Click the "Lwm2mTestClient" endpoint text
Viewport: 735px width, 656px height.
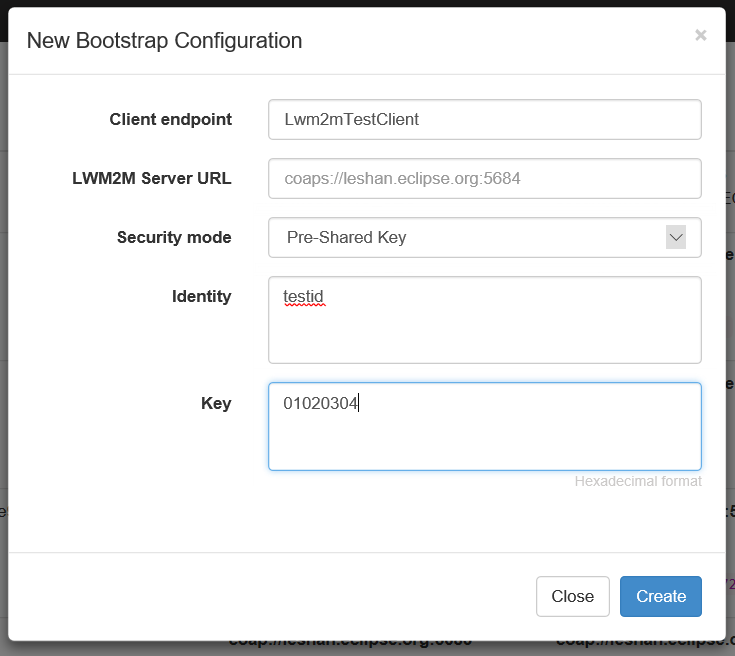351,120
